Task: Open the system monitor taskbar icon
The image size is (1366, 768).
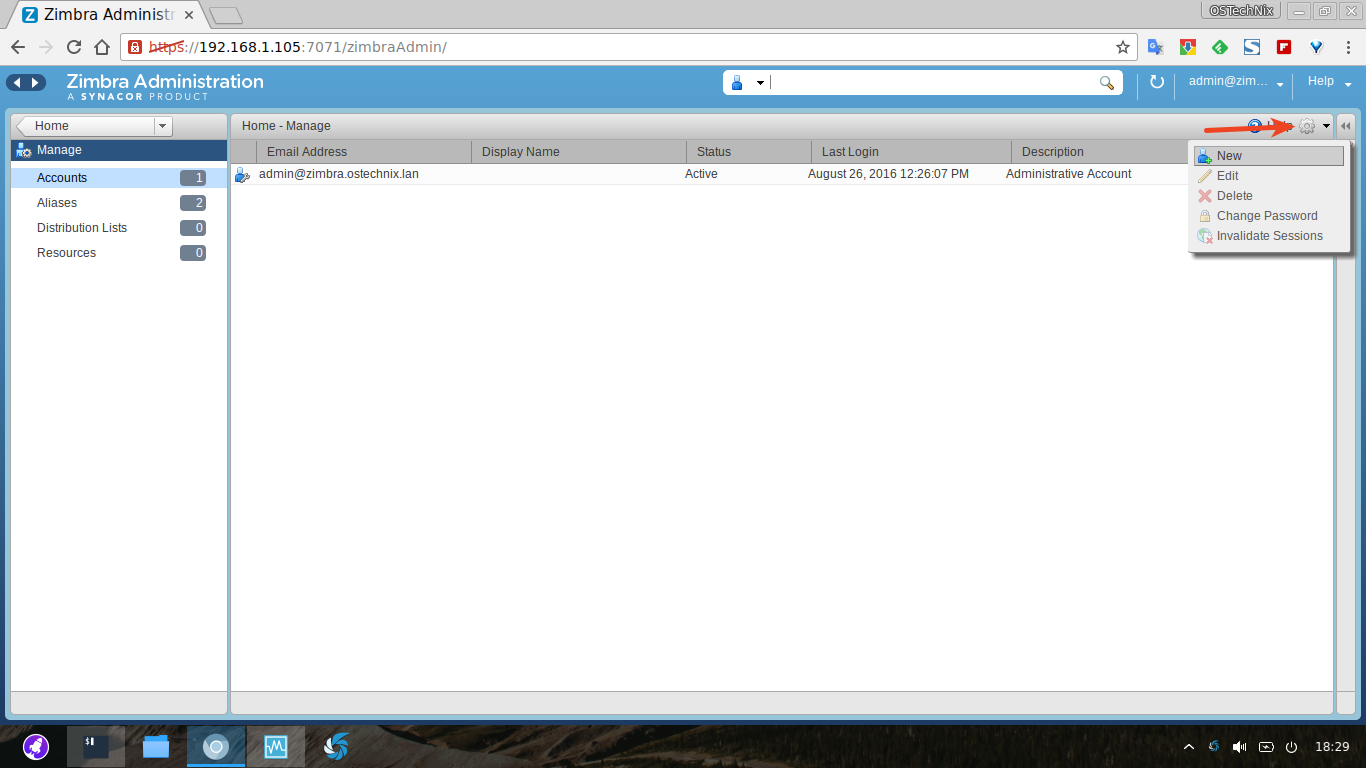Action: (276, 746)
